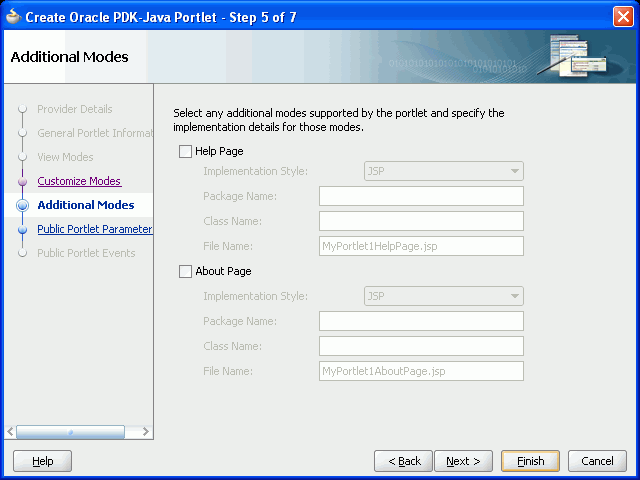Click the Public Portlet Events step
This screenshot has width=640, height=480.
tap(86, 253)
